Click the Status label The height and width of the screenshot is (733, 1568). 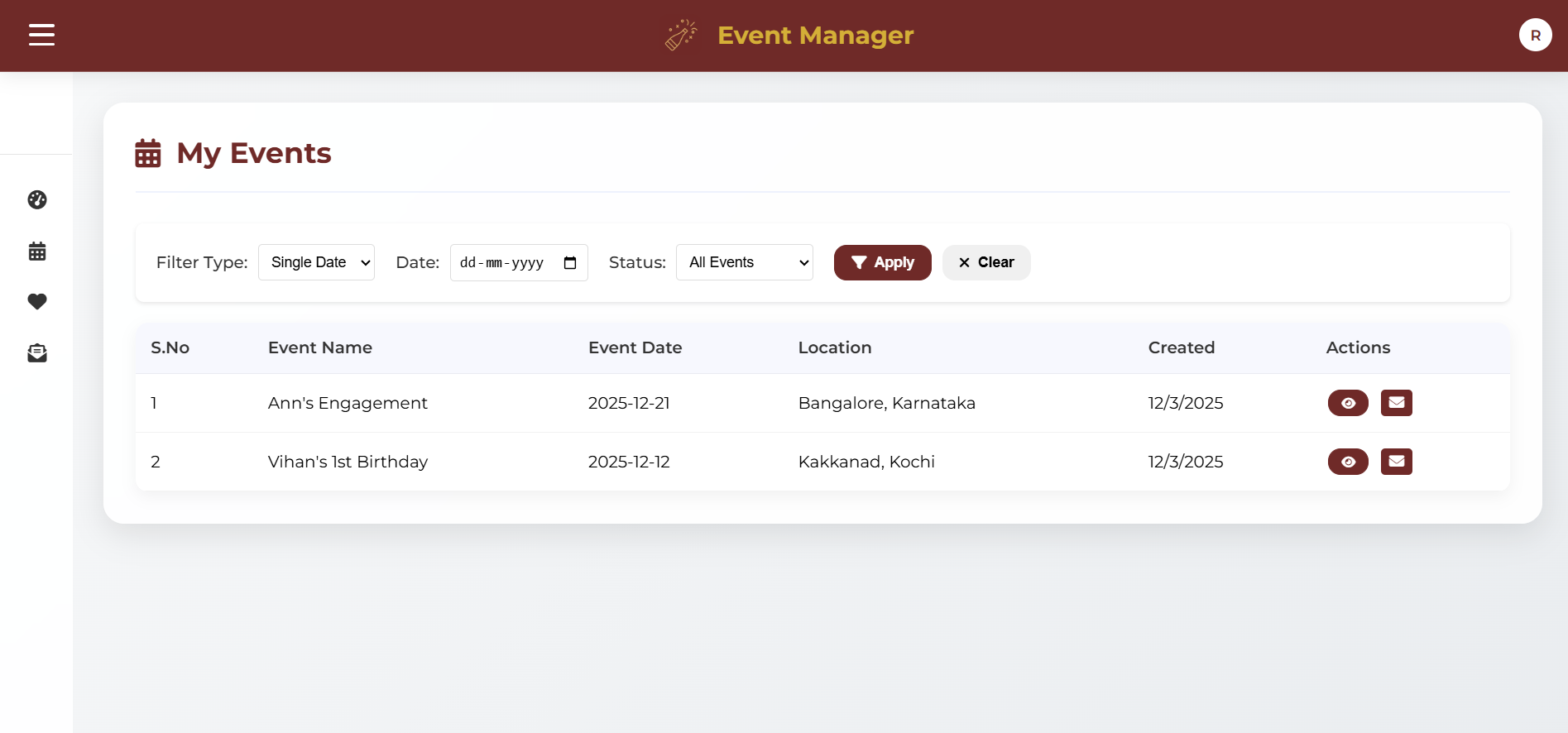click(x=637, y=262)
